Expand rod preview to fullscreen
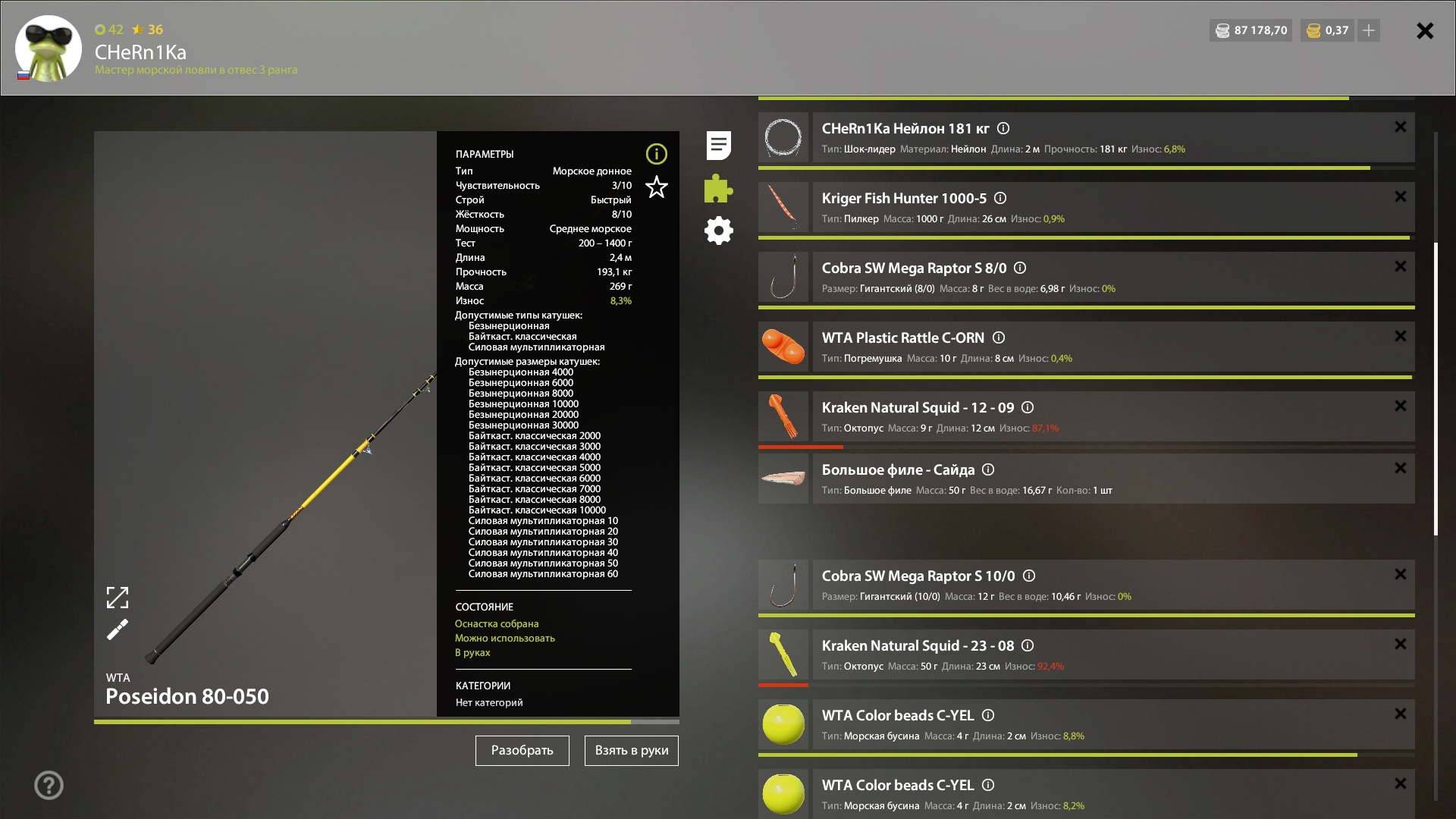This screenshot has height=819, width=1456. point(118,598)
